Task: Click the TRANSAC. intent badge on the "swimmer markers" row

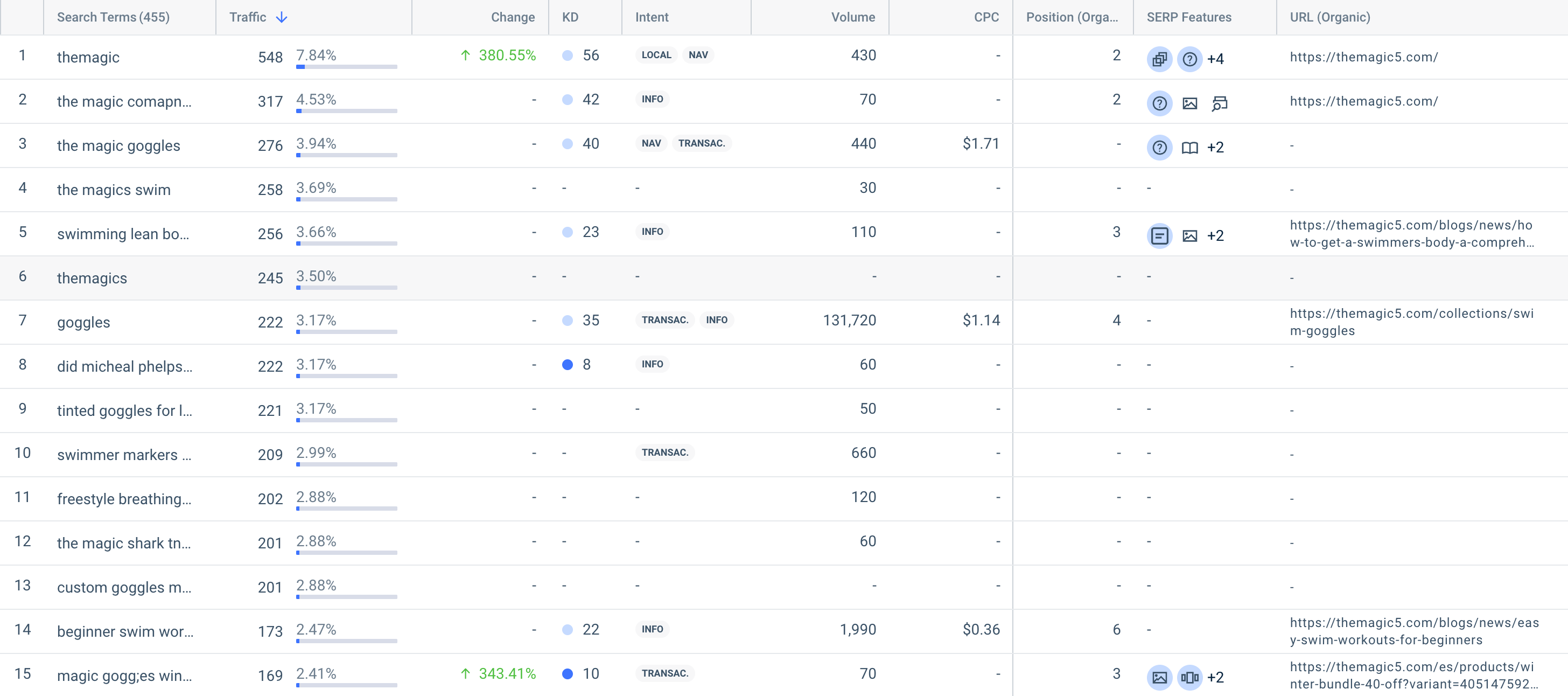Action: [x=664, y=453]
